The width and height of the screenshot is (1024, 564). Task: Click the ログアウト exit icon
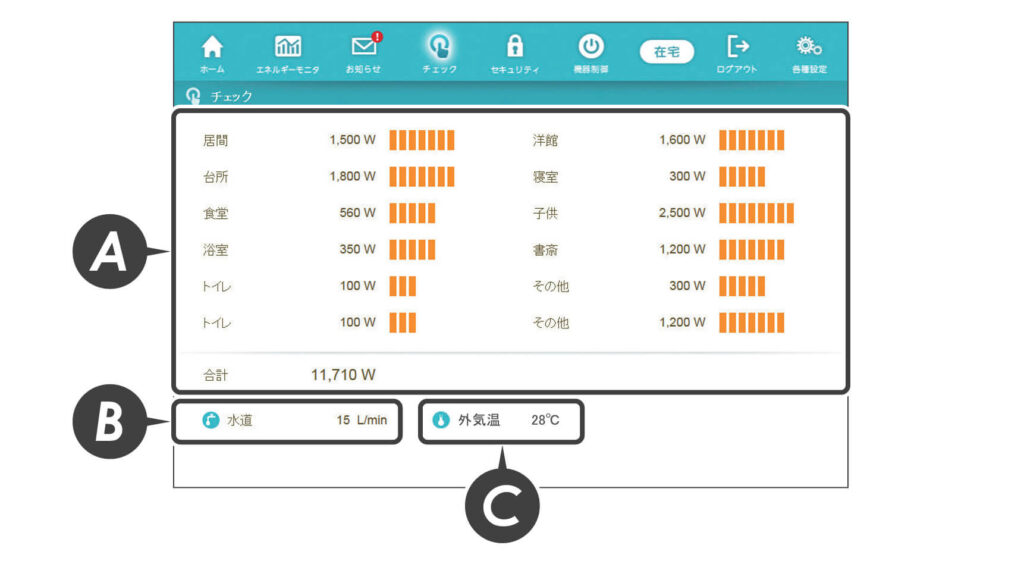tap(737, 46)
